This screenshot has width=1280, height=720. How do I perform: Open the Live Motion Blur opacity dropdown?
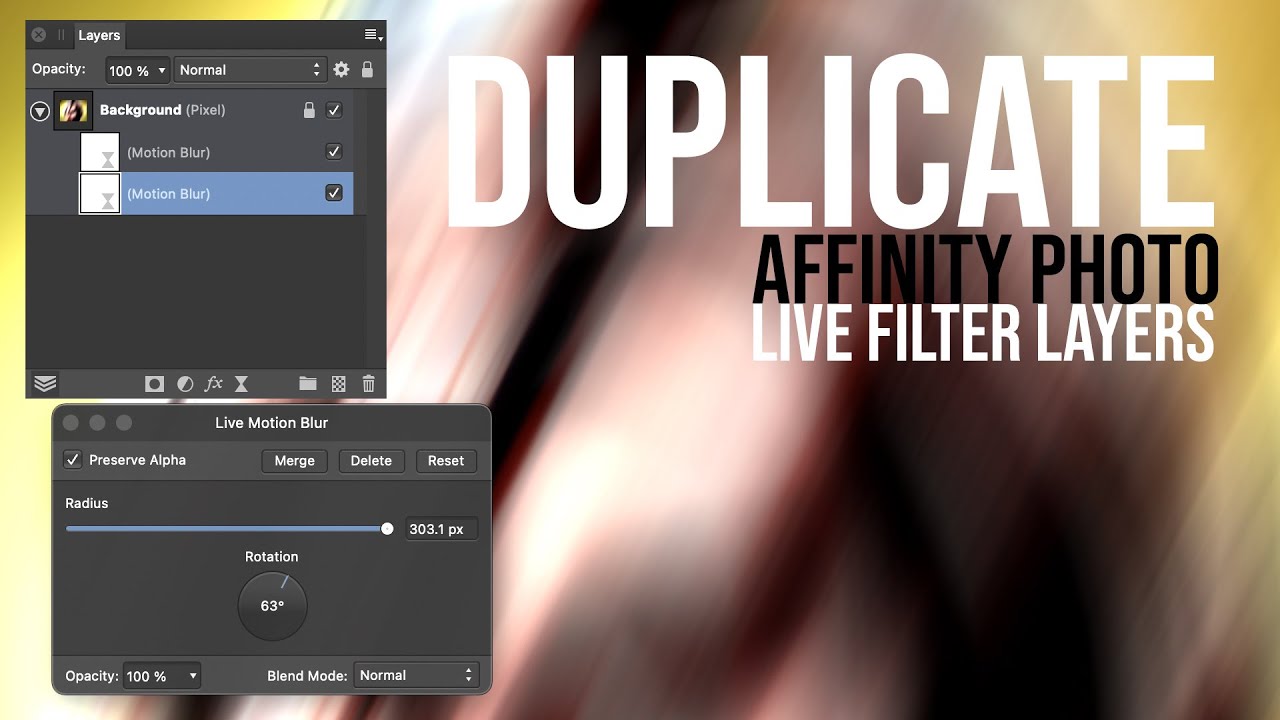tap(161, 676)
